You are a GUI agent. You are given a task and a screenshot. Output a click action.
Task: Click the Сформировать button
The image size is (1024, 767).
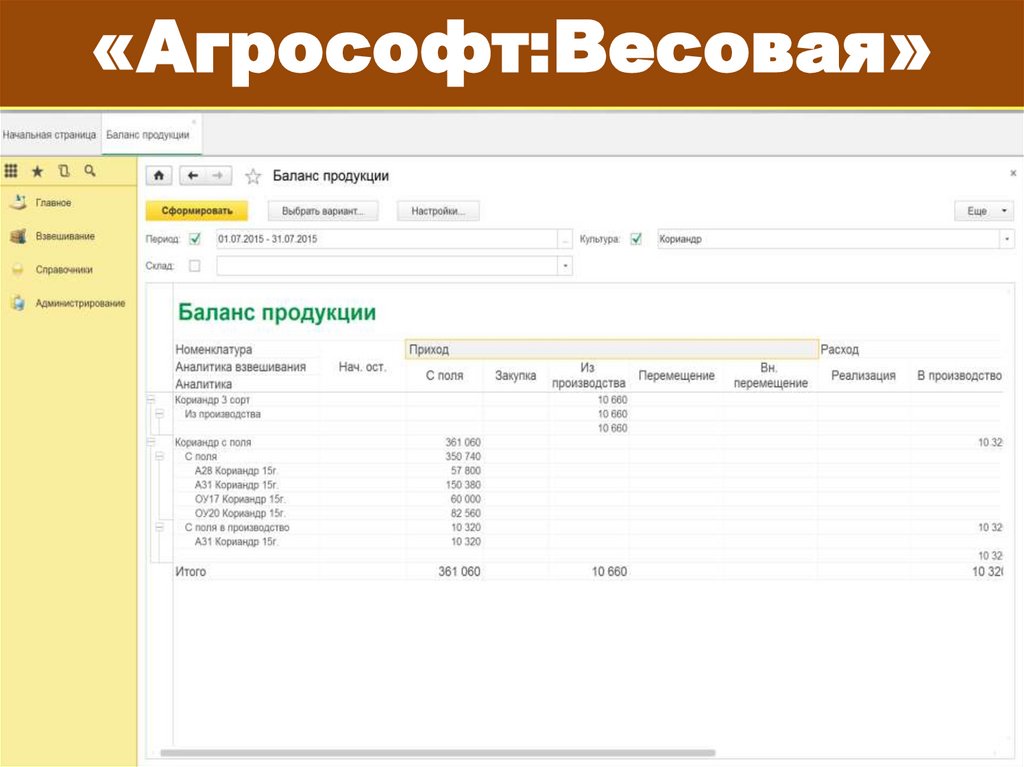[197, 211]
